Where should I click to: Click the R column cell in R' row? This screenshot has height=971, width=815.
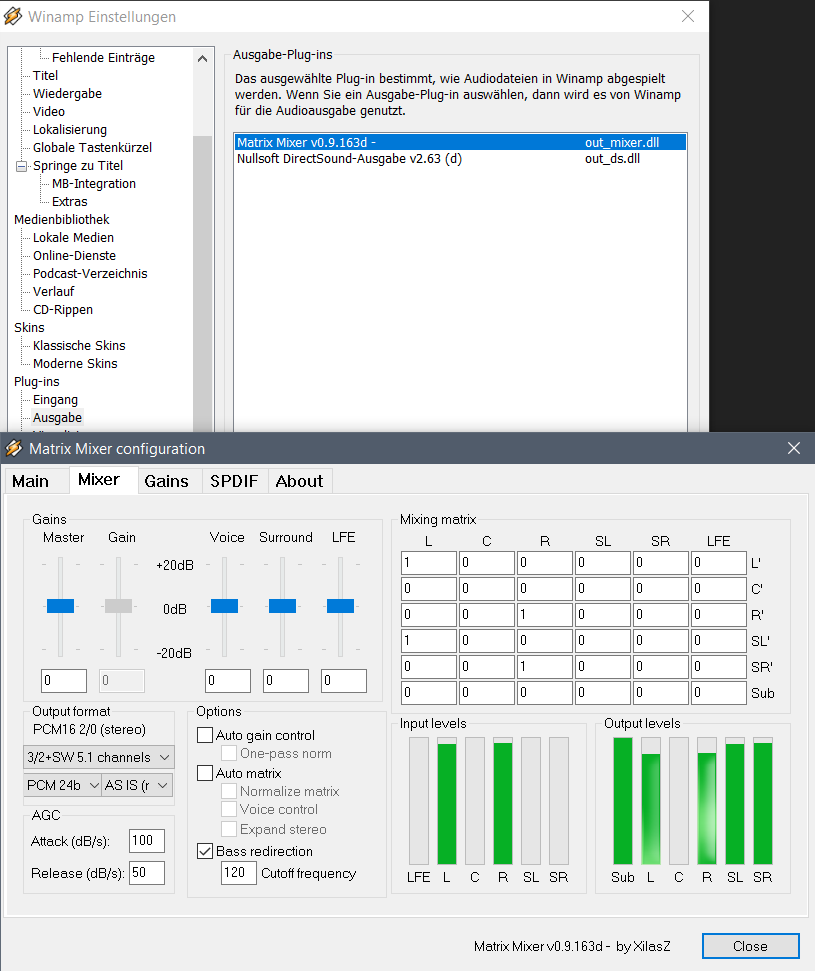coord(545,615)
